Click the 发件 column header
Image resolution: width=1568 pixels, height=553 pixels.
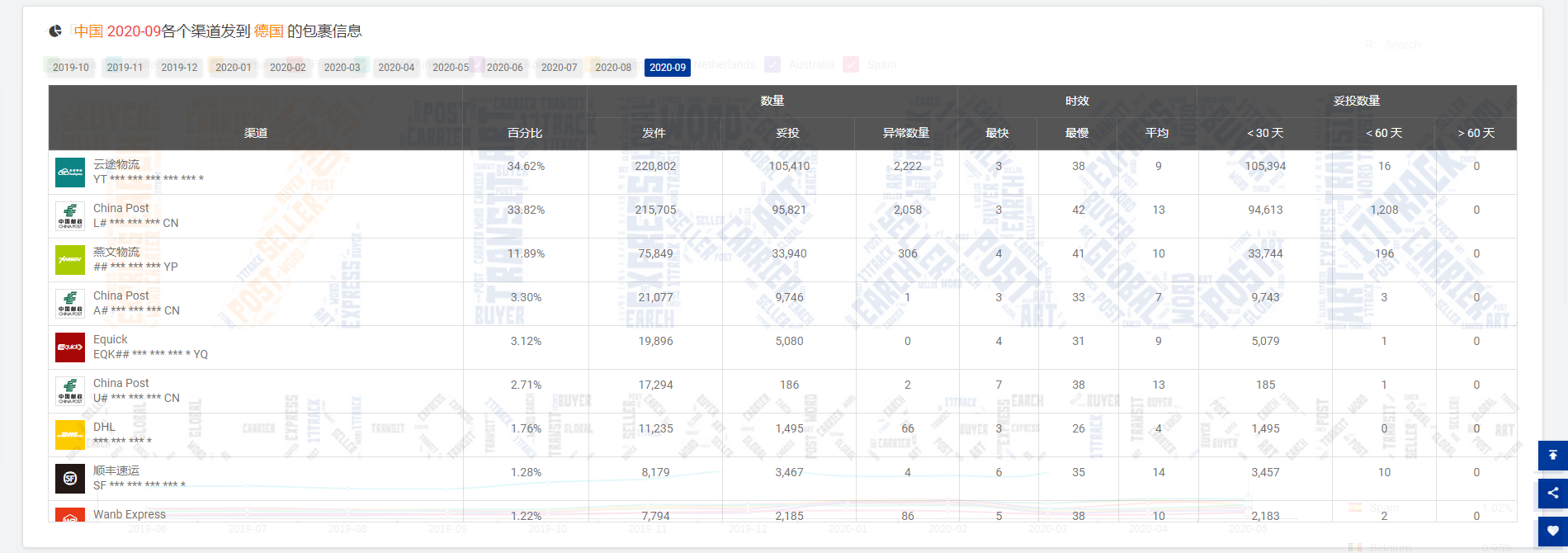click(654, 133)
